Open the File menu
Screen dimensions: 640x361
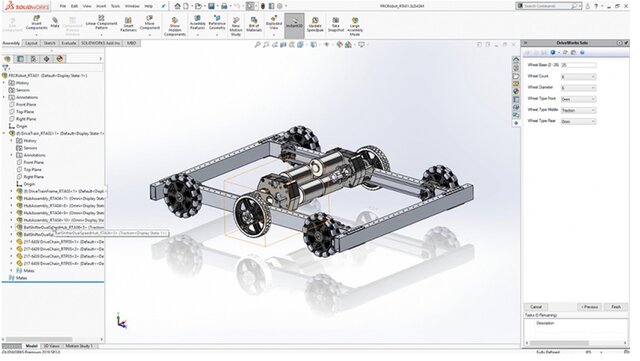[x=62, y=6]
